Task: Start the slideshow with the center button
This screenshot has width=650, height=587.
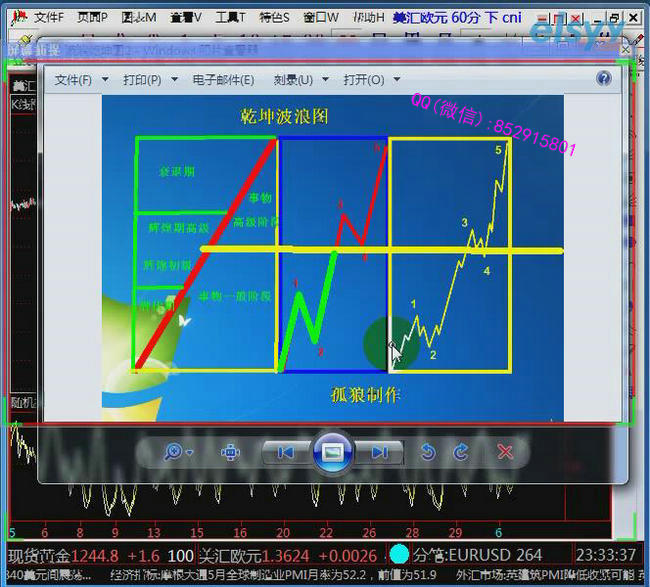Action: tap(332, 452)
